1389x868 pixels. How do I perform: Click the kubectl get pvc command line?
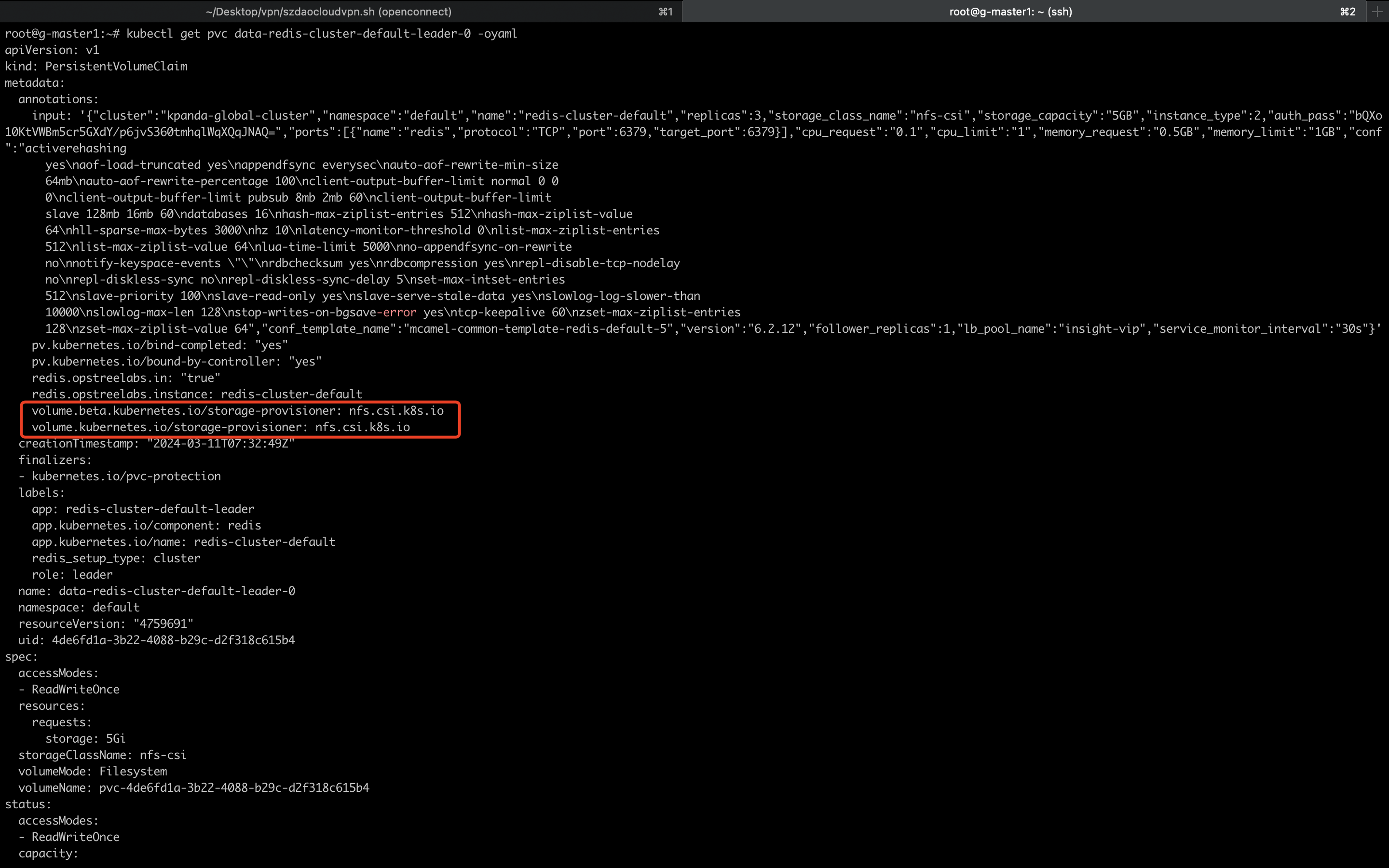click(261, 33)
